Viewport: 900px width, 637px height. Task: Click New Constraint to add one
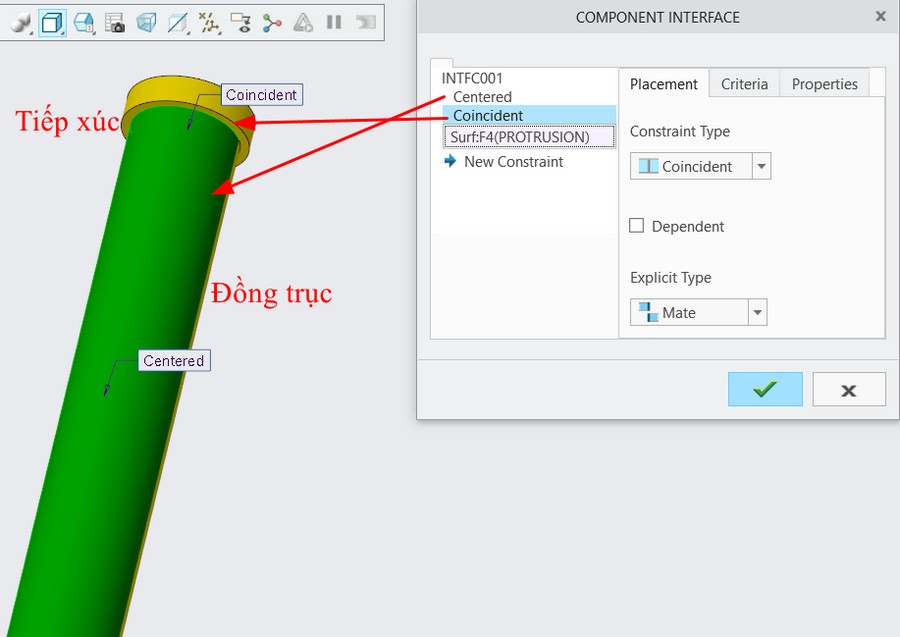point(513,162)
